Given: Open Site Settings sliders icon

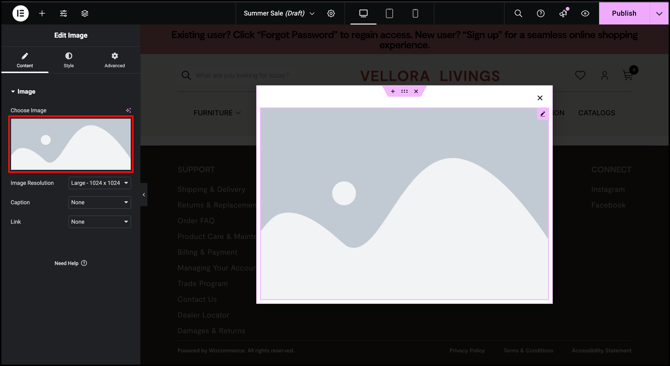Looking at the screenshot, I should coord(63,13).
